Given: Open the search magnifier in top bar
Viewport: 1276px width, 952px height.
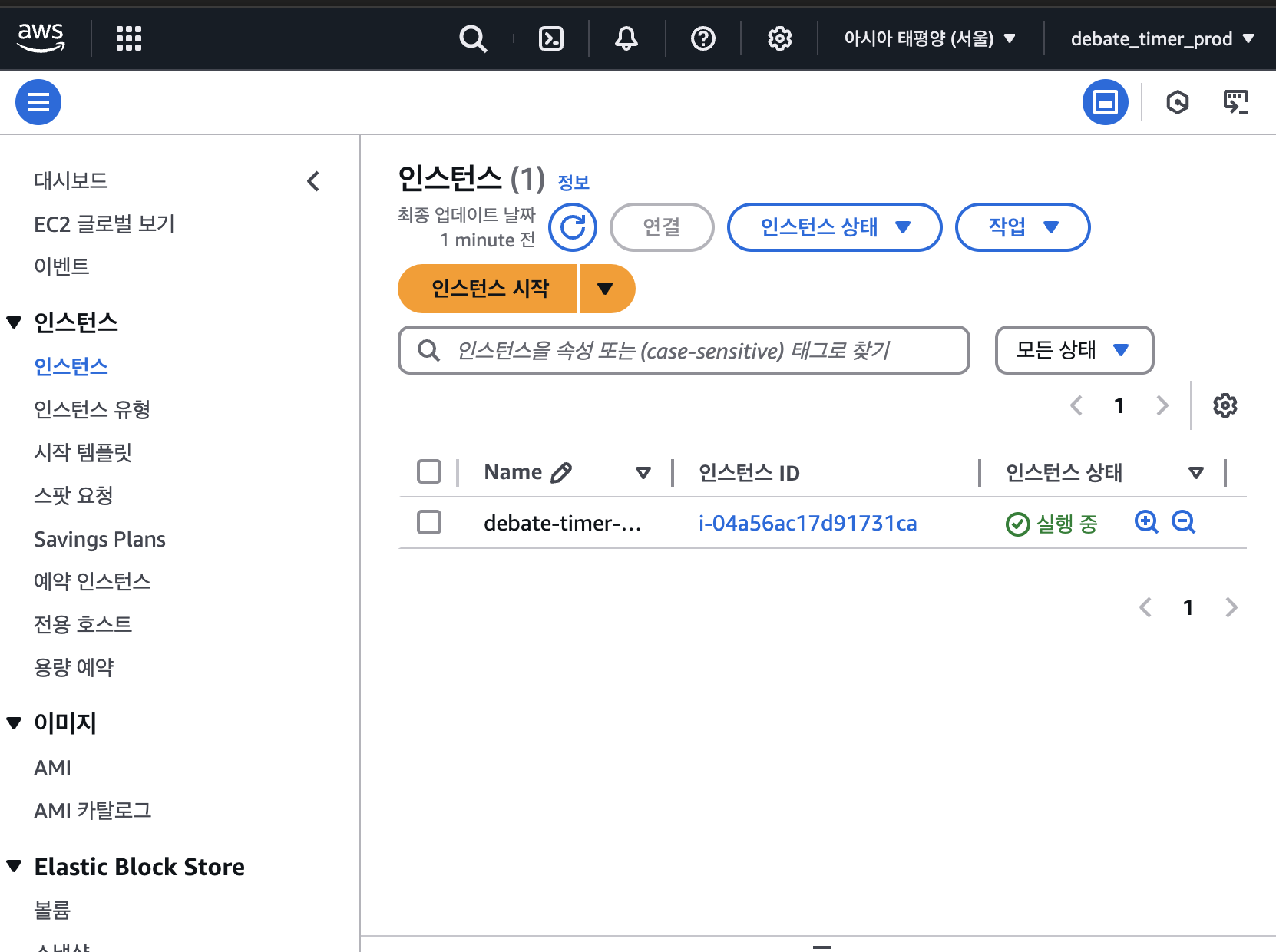Looking at the screenshot, I should tap(473, 38).
